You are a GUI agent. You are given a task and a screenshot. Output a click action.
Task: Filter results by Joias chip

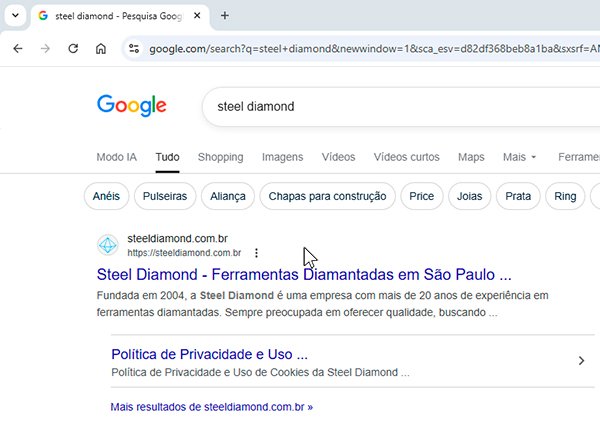pos(470,196)
